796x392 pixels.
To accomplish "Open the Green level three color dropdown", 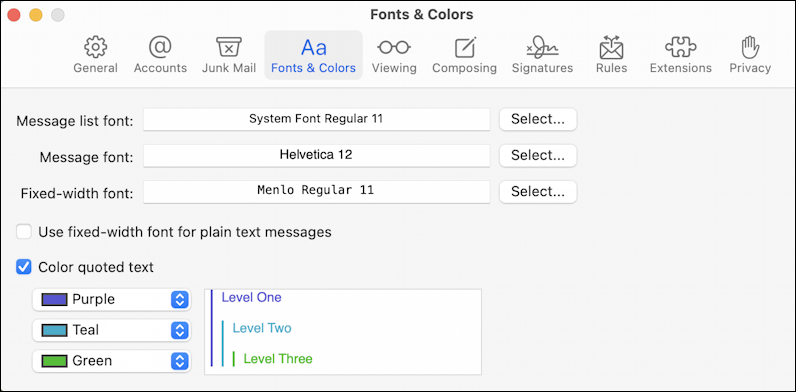I will tap(112, 362).
